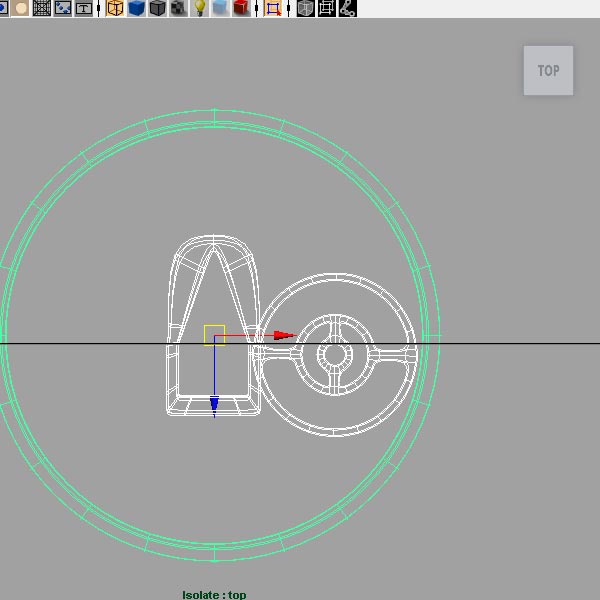Click the beige circle icon in panel toolbar

click(x=20, y=8)
